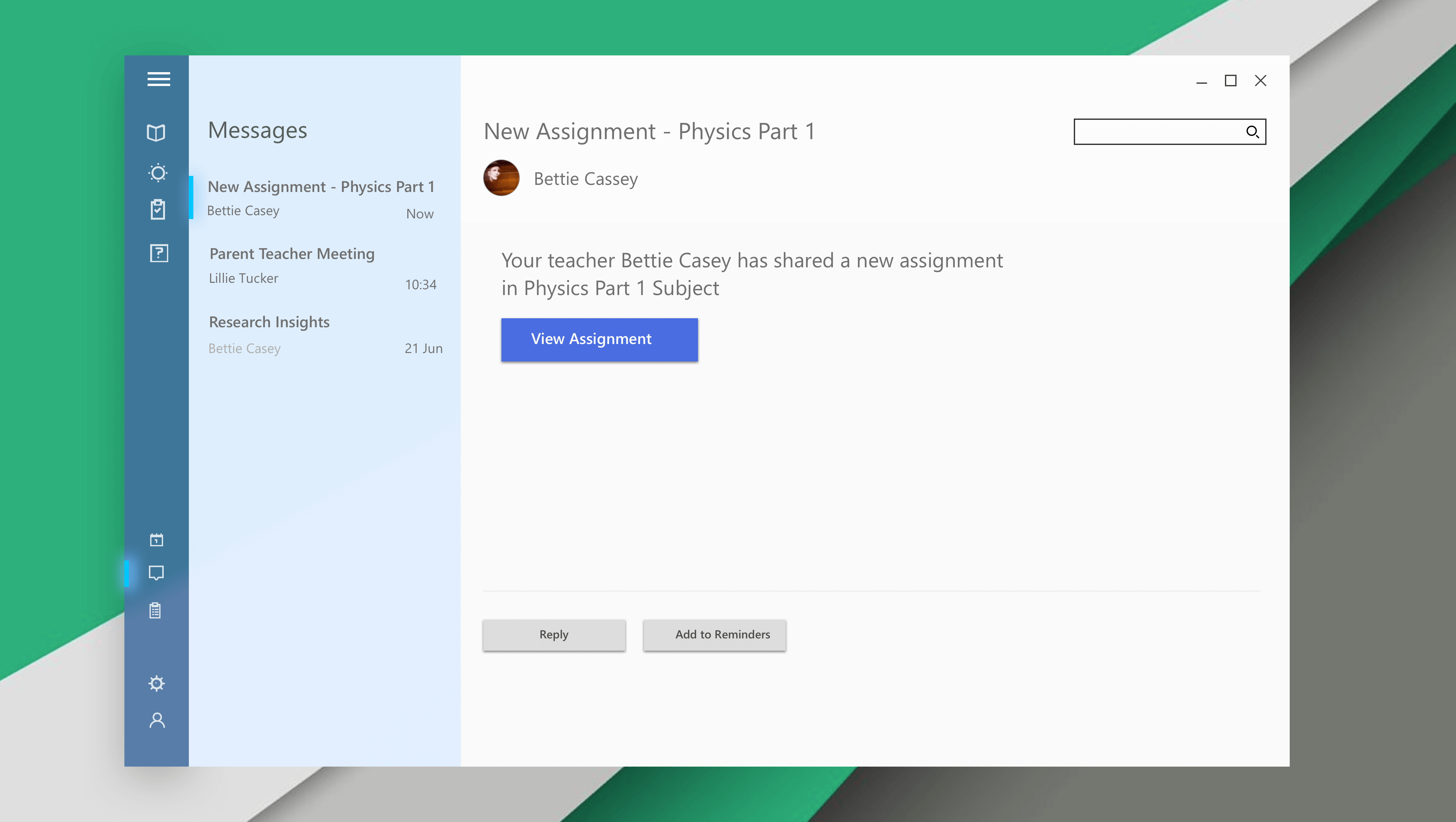
Task: Maximize the application window
Action: [1230, 81]
